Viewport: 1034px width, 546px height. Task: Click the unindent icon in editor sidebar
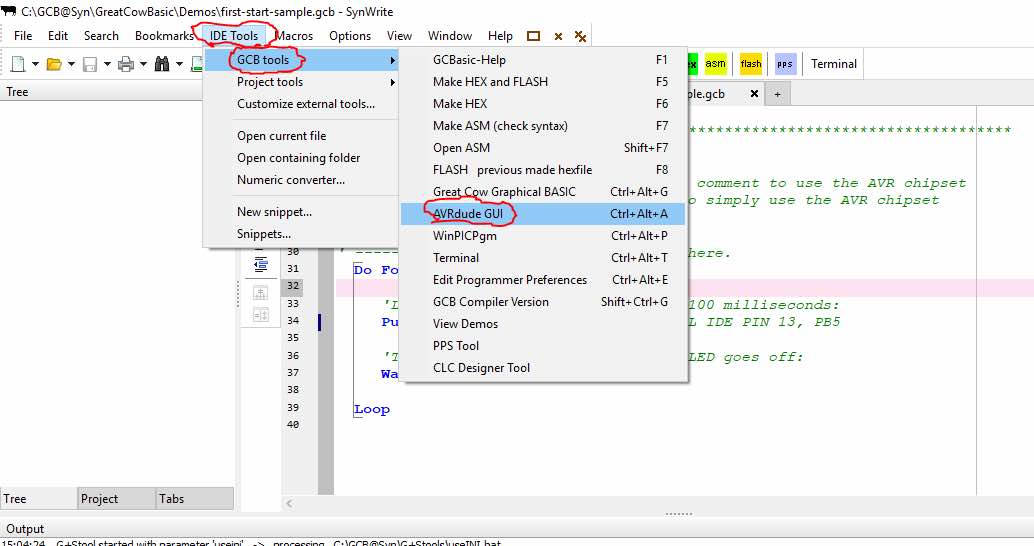tap(260, 264)
